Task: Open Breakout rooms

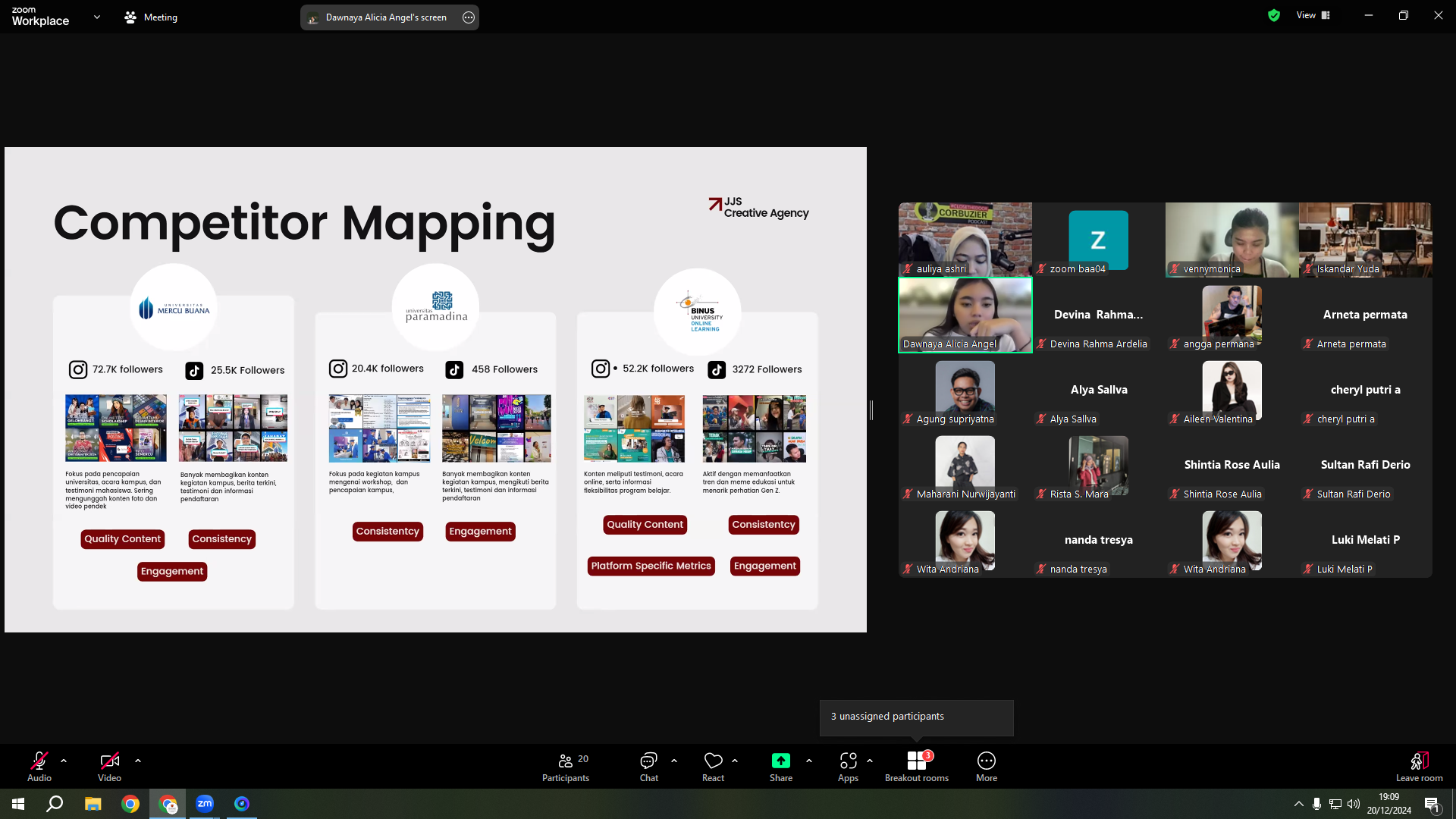Action: click(917, 766)
